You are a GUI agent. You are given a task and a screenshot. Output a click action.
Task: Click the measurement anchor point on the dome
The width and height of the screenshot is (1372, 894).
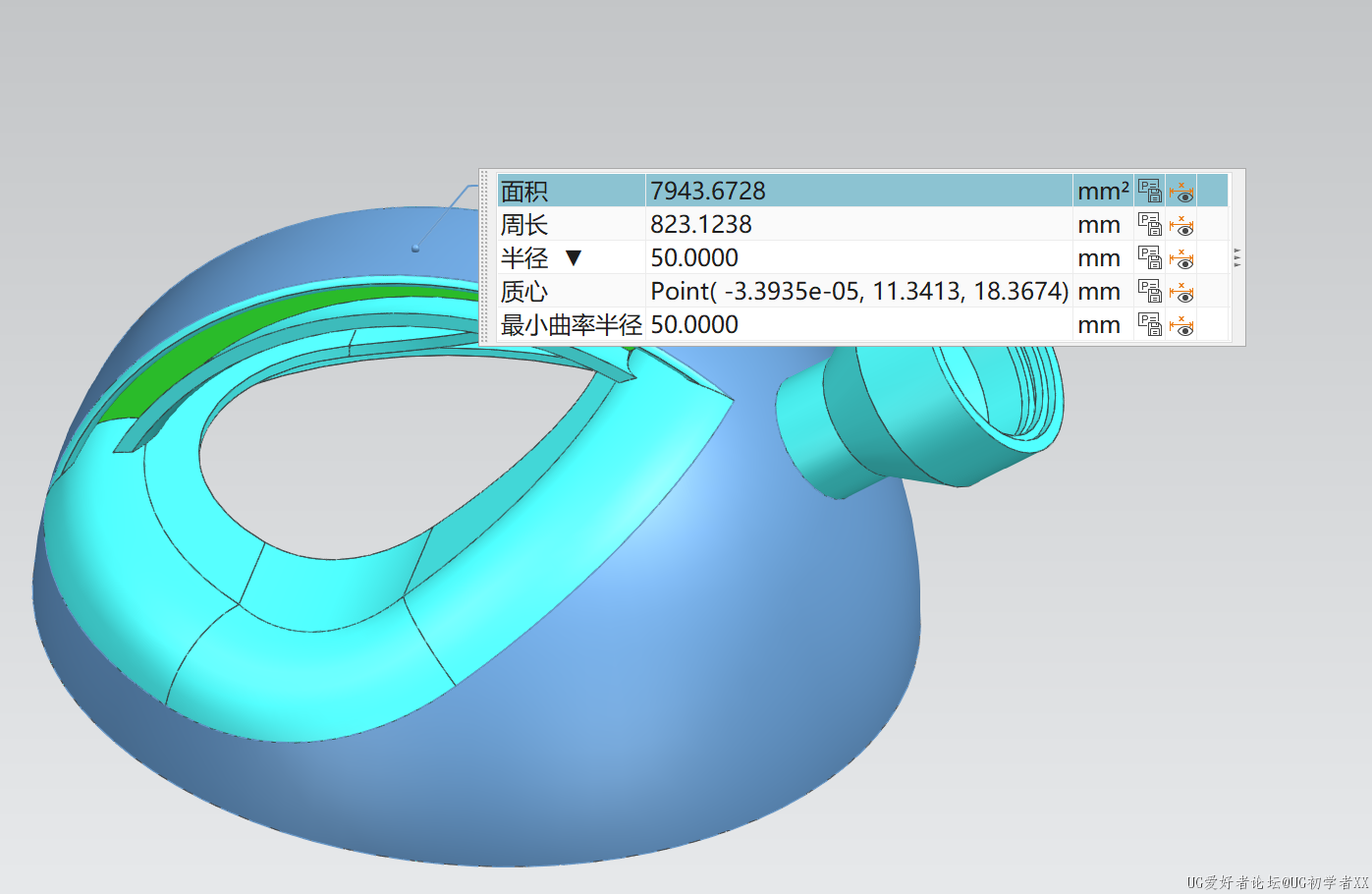click(x=415, y=248)
